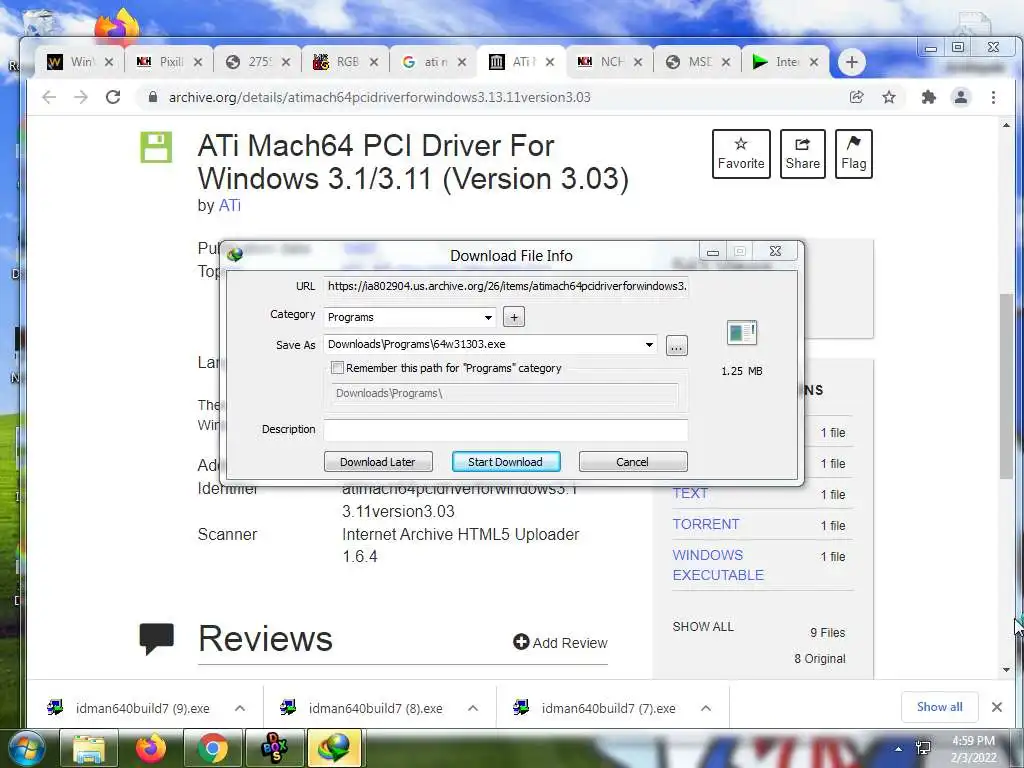Click the URL field in Download File Info

tap(505, 286)
